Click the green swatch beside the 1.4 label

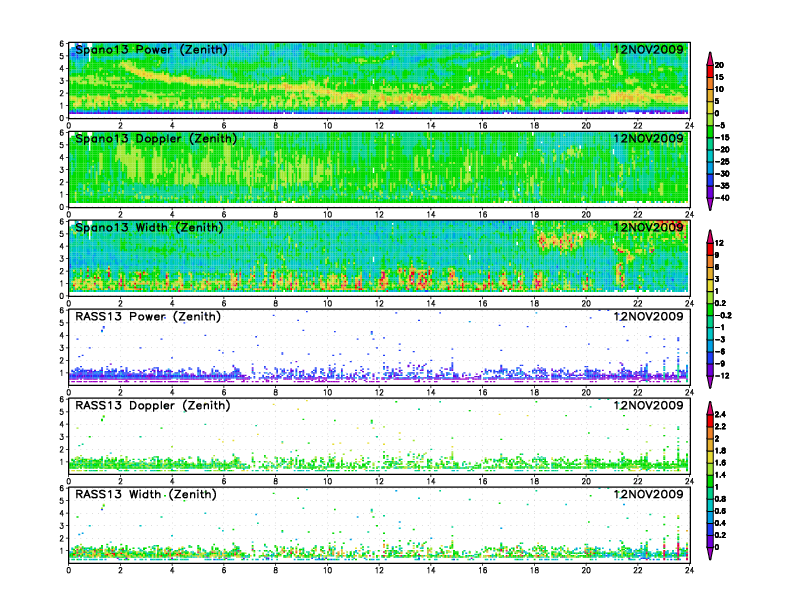pos(710,481)
